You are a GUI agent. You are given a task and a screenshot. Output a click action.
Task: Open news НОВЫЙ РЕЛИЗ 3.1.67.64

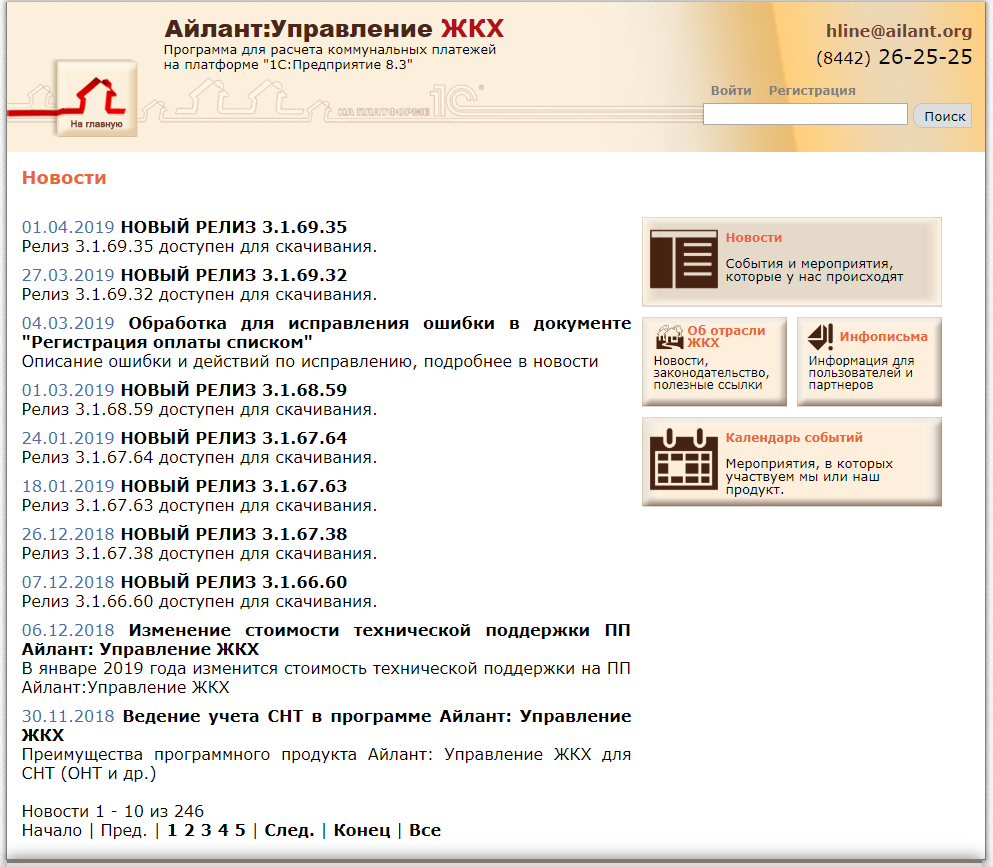[x=234, y=438]
